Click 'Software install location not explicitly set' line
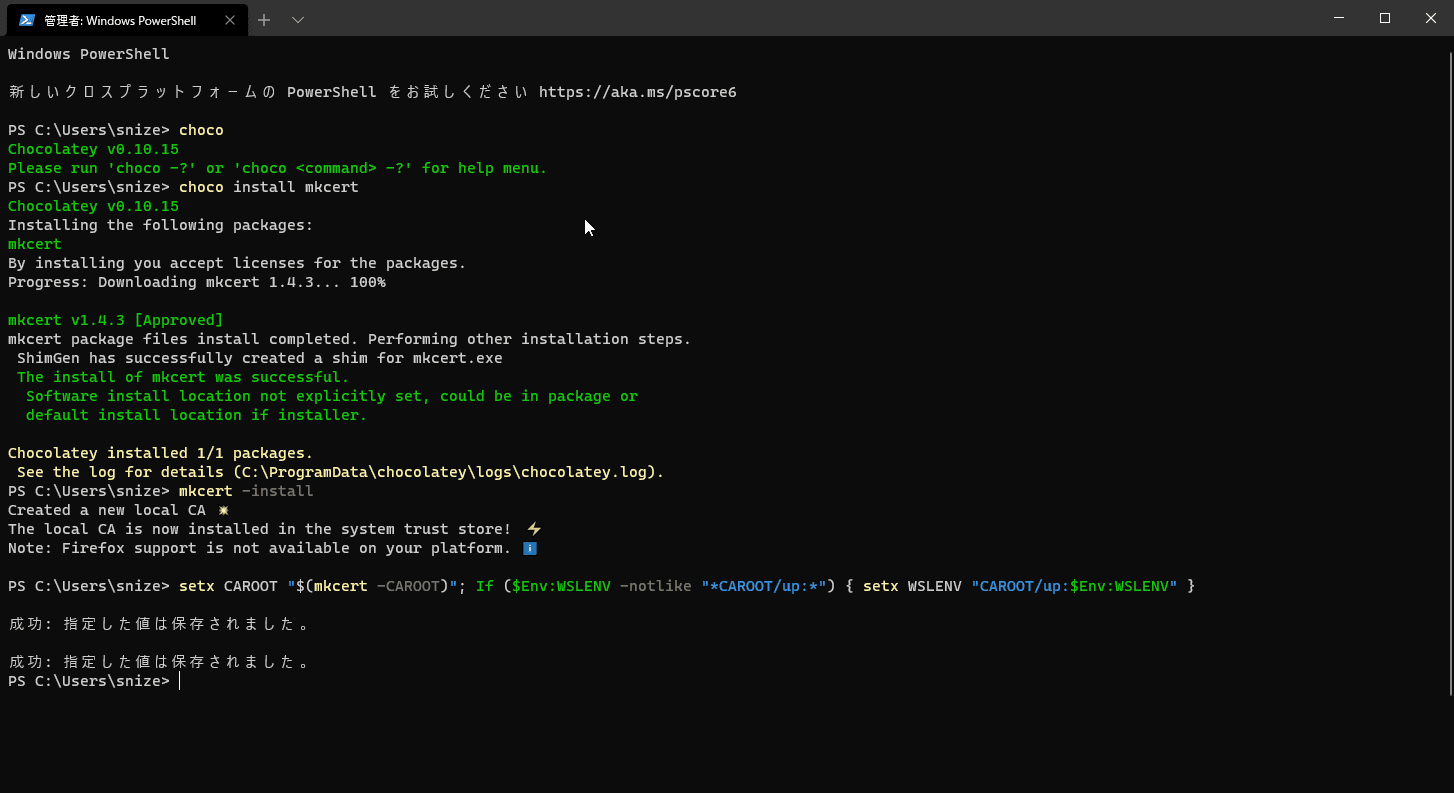Screen dimensions: 1454x793 (x=332, y=396)
